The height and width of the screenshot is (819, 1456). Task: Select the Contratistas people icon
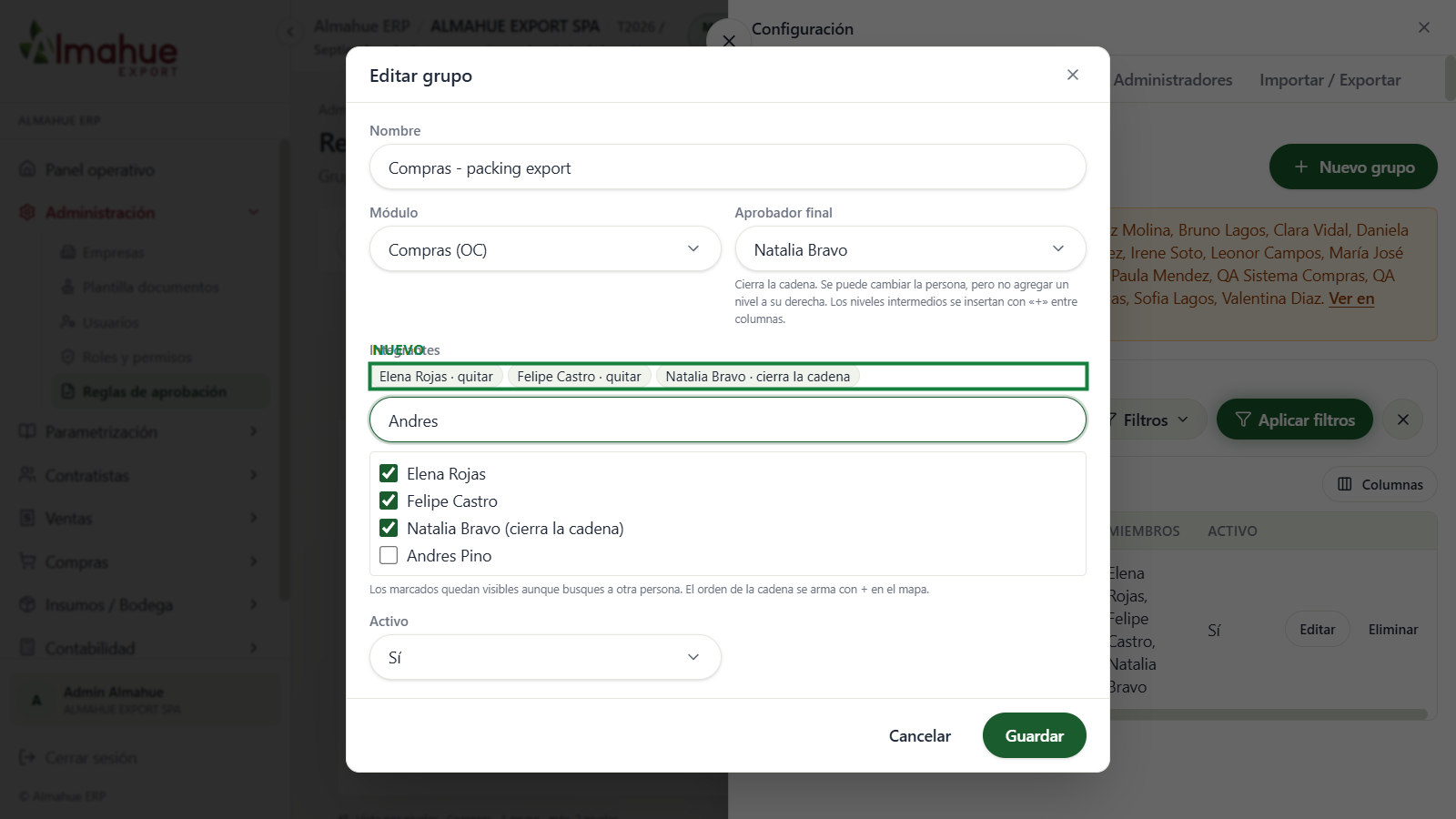tap(27, 475)
